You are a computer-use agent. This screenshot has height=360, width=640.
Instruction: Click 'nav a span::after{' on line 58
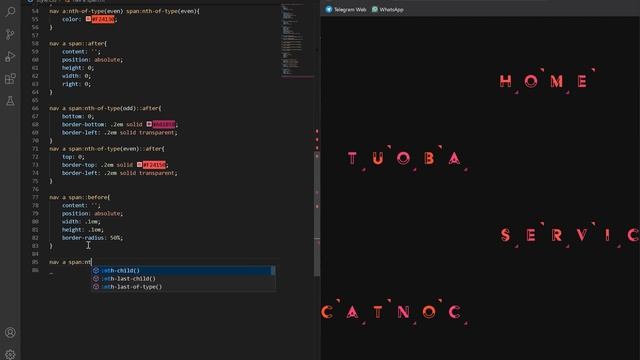[78, 43]
